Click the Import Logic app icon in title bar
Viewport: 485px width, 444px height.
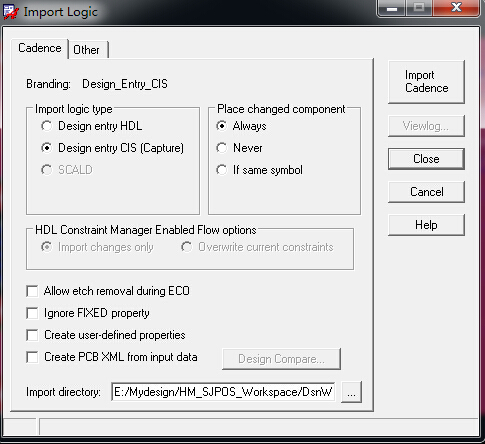[10, 12]
